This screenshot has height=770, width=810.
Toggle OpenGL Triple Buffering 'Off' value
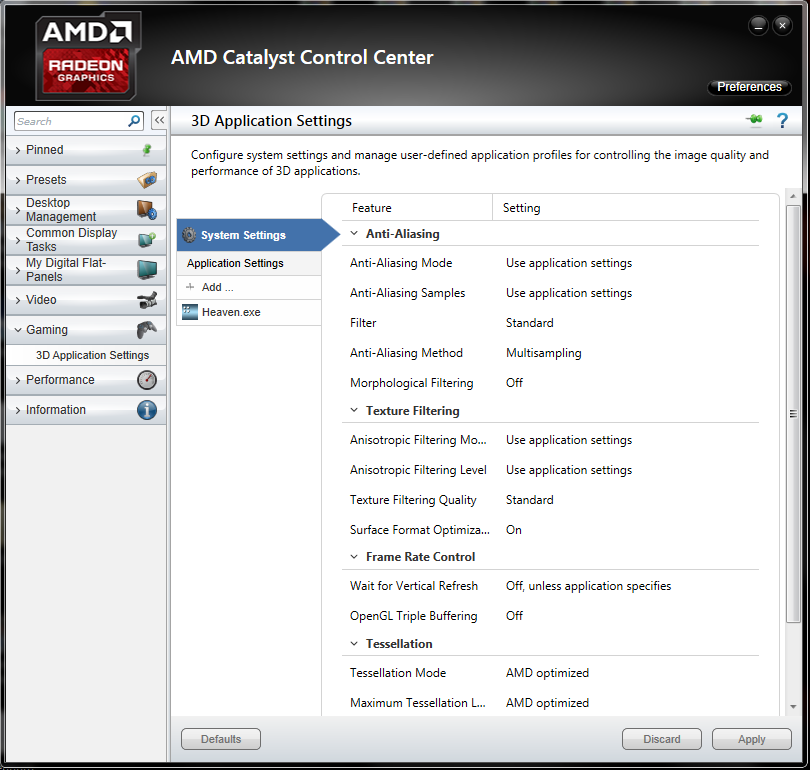(x=514, y=616)
